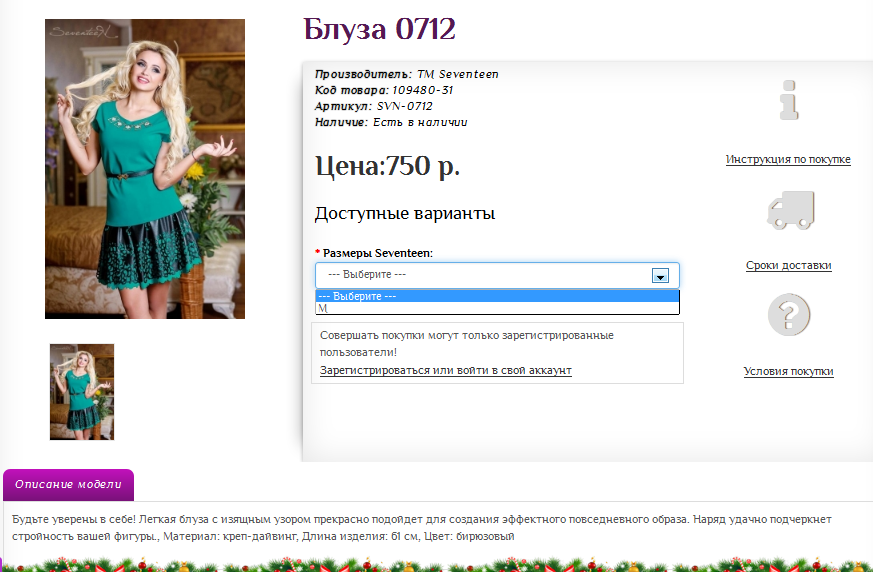
Task: Click the Есть в наличии availability text
Action: click(x=420, y=123)
